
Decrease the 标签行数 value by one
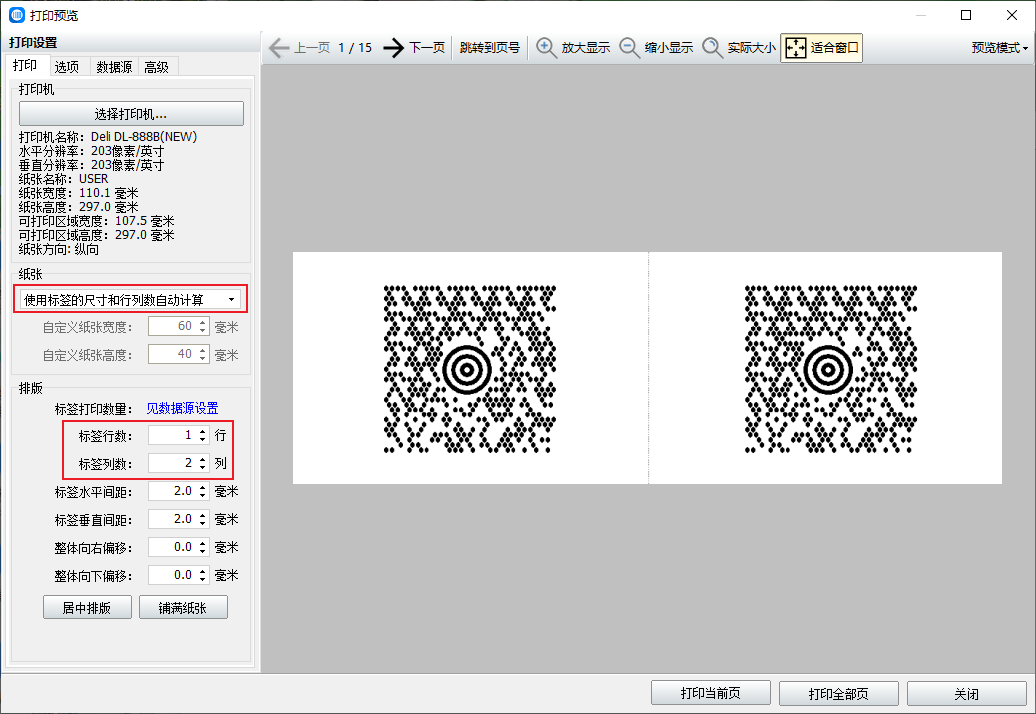(203, 439)
